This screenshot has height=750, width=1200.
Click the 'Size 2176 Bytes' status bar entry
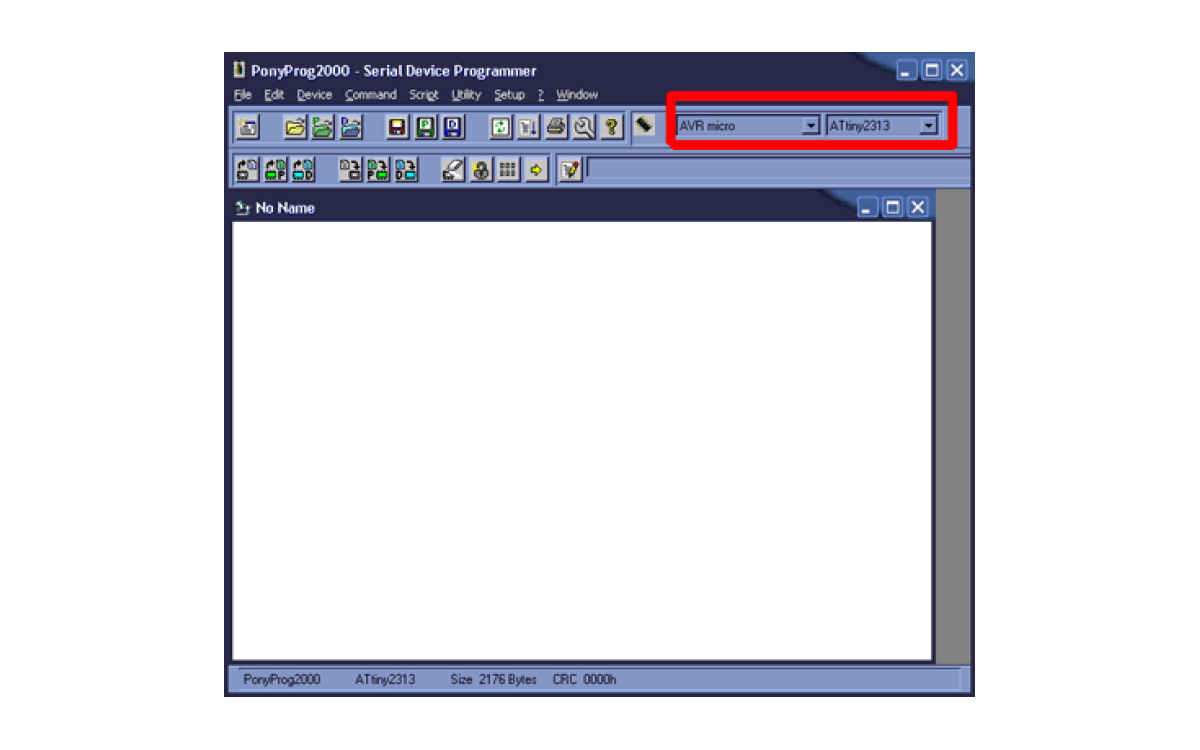tap(493, 680)
